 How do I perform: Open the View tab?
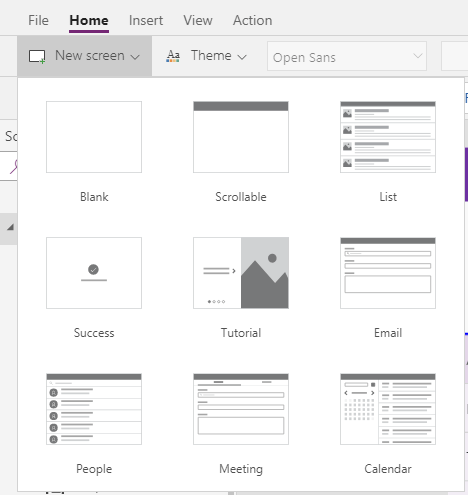[x=198, y=20]
